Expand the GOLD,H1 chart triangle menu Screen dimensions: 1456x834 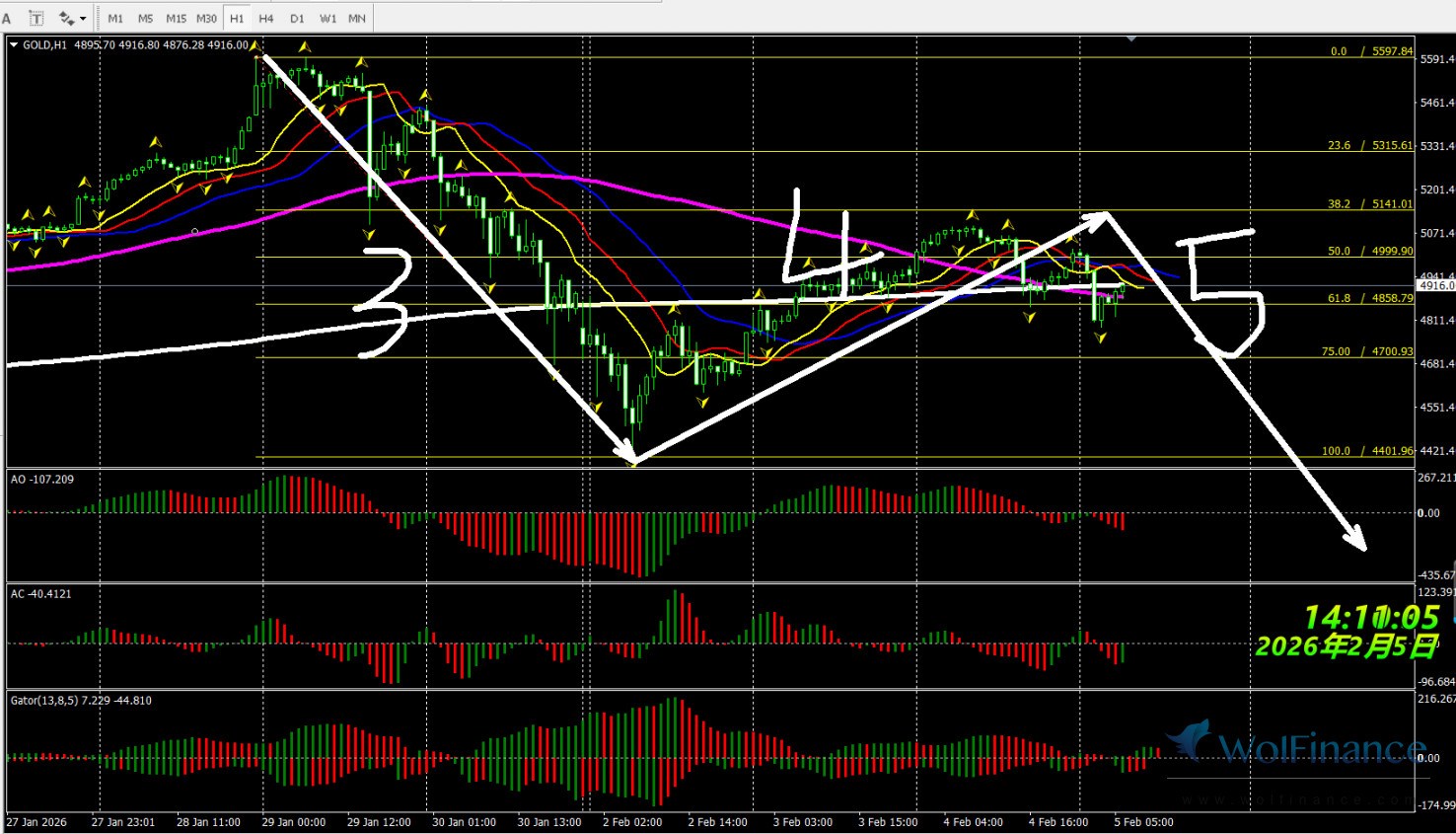(x=14, y=45)
